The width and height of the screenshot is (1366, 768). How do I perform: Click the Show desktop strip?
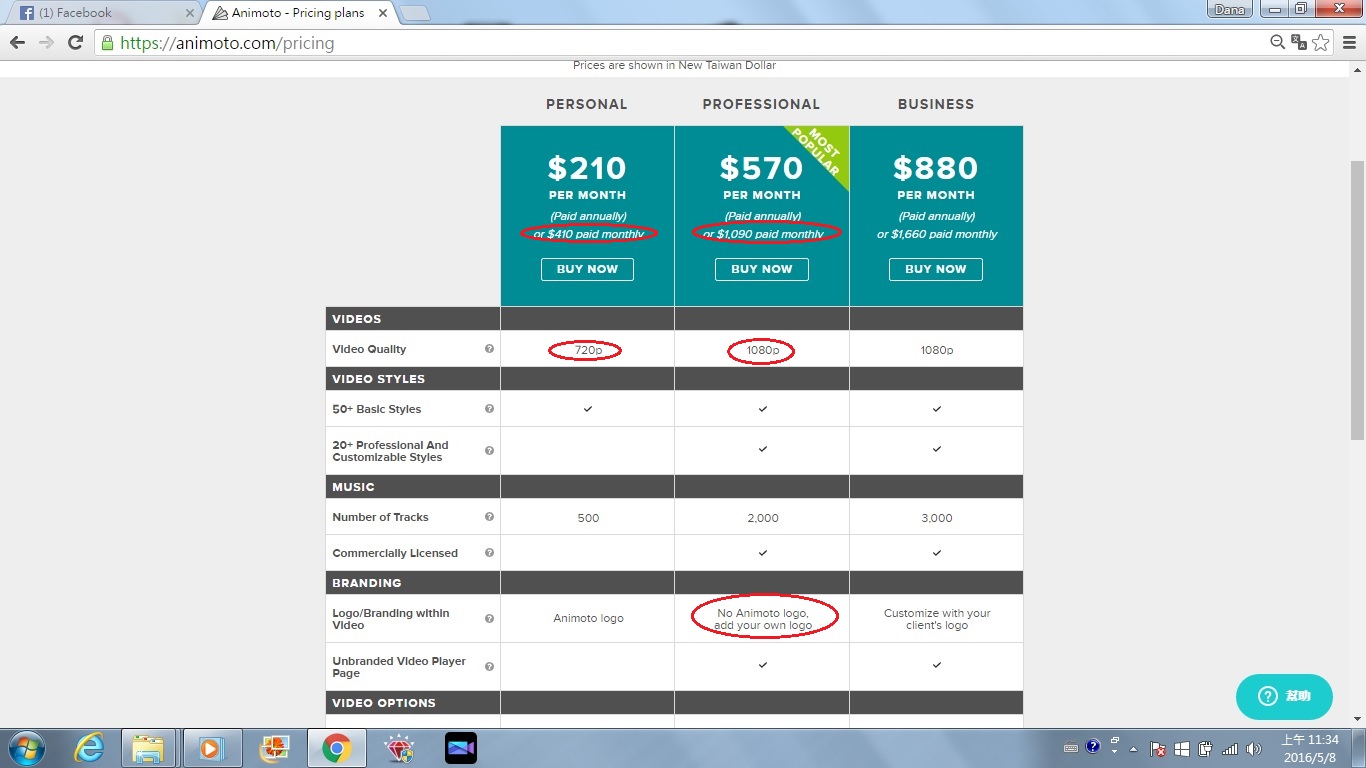coord(1359,748)
